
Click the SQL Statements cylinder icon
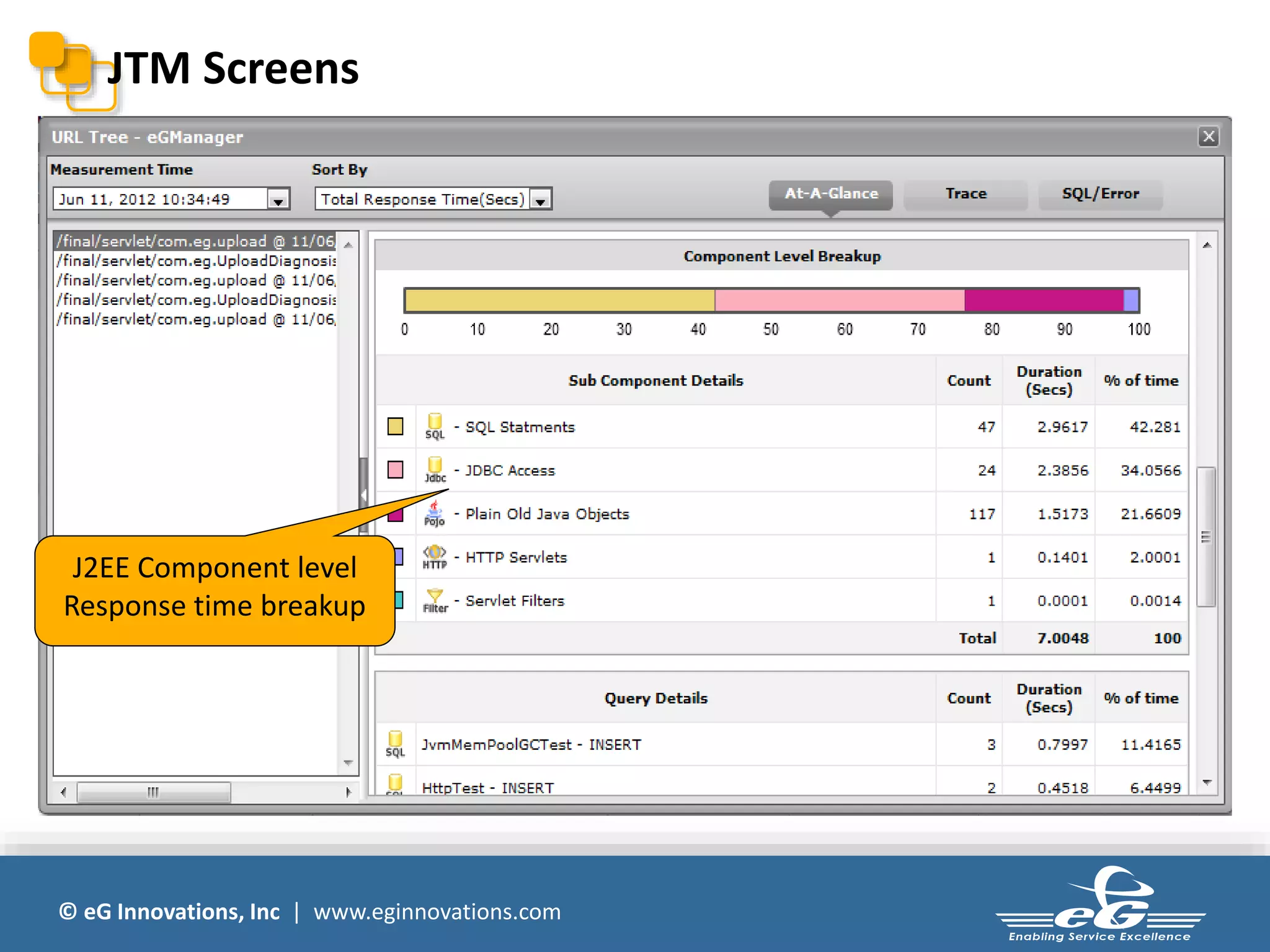point(435,426)
